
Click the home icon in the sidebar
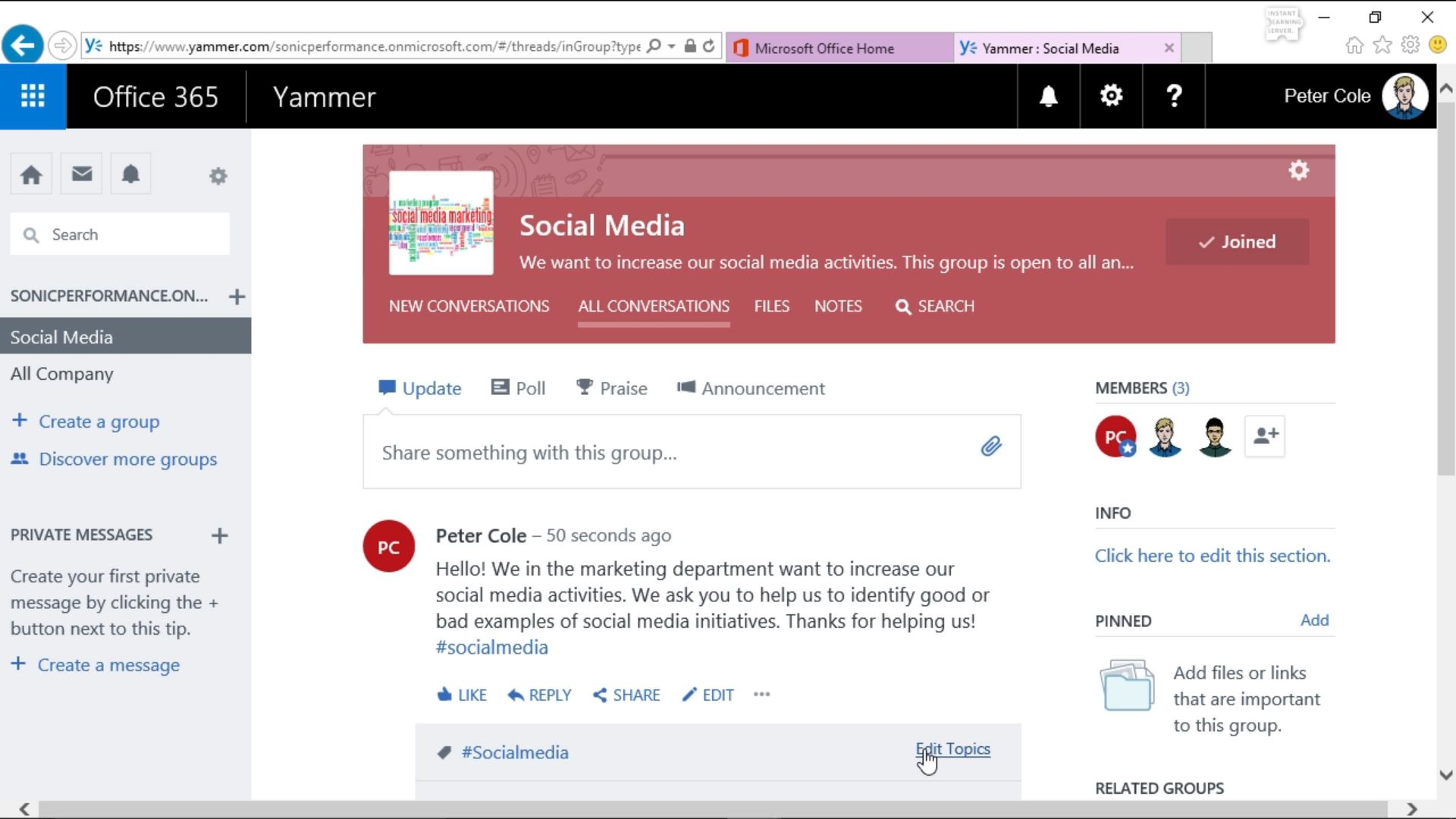31,174
